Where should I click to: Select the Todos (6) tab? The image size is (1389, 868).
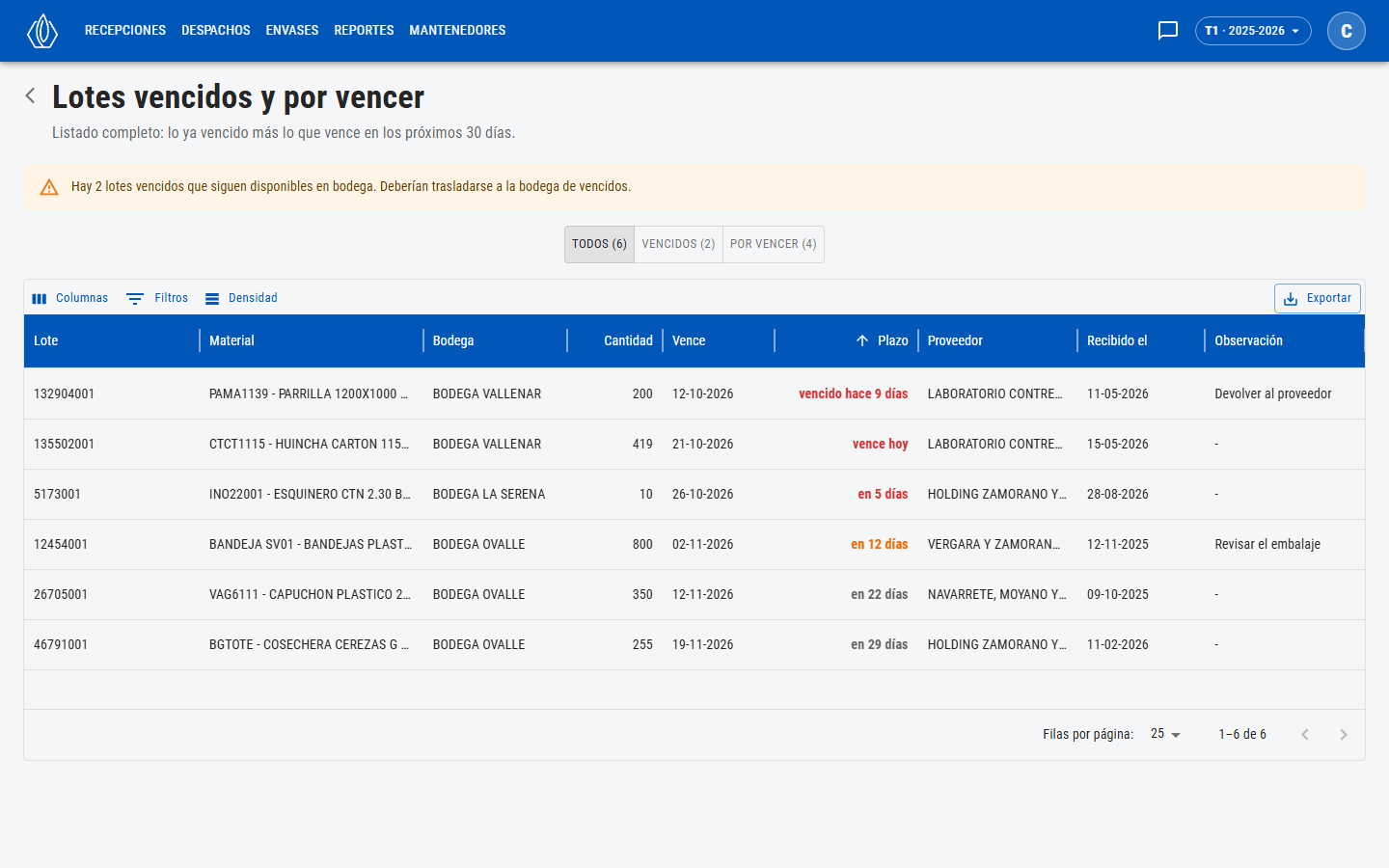point(599,244)
